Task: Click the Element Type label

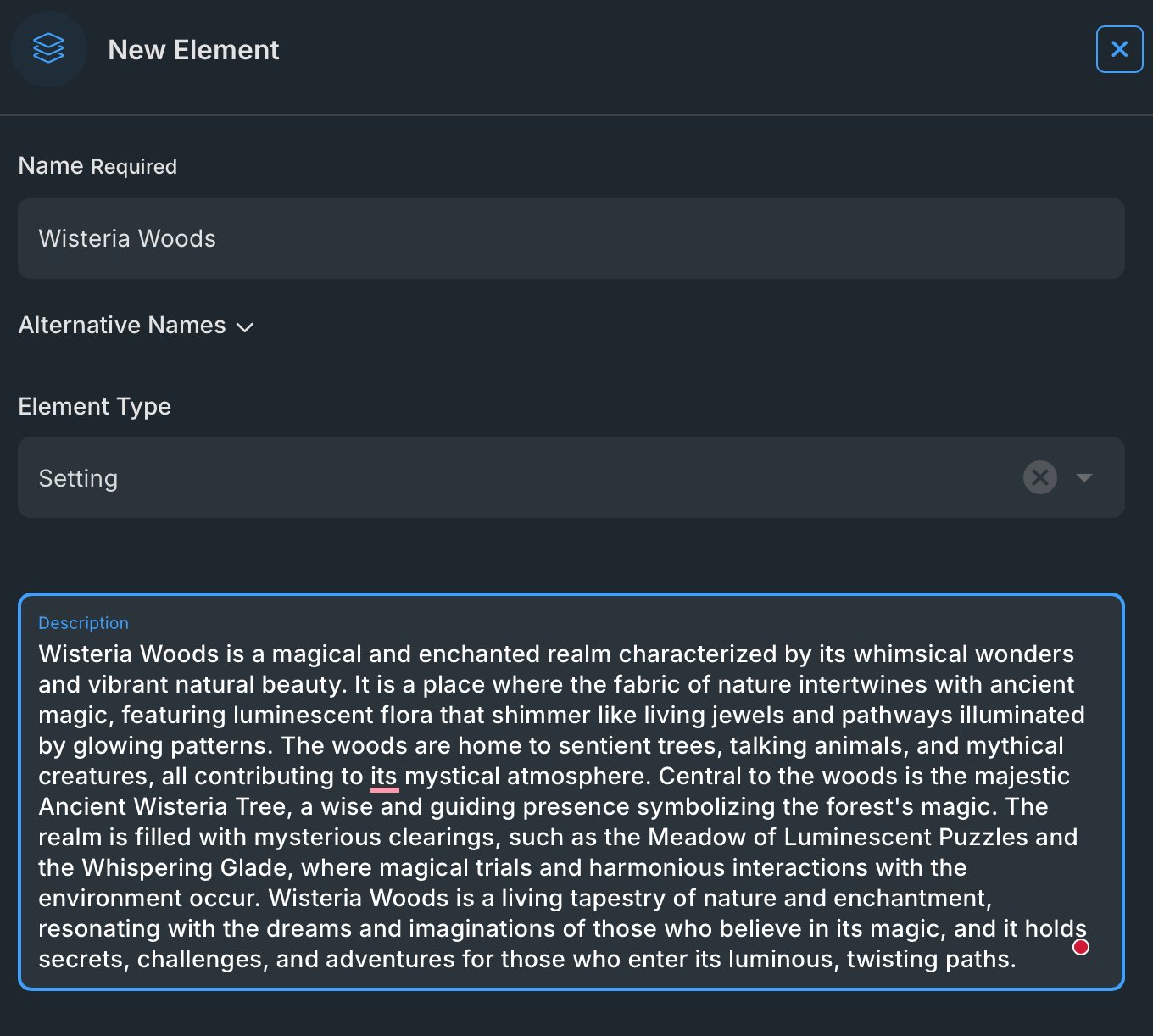Action: (x=95, y=407)
